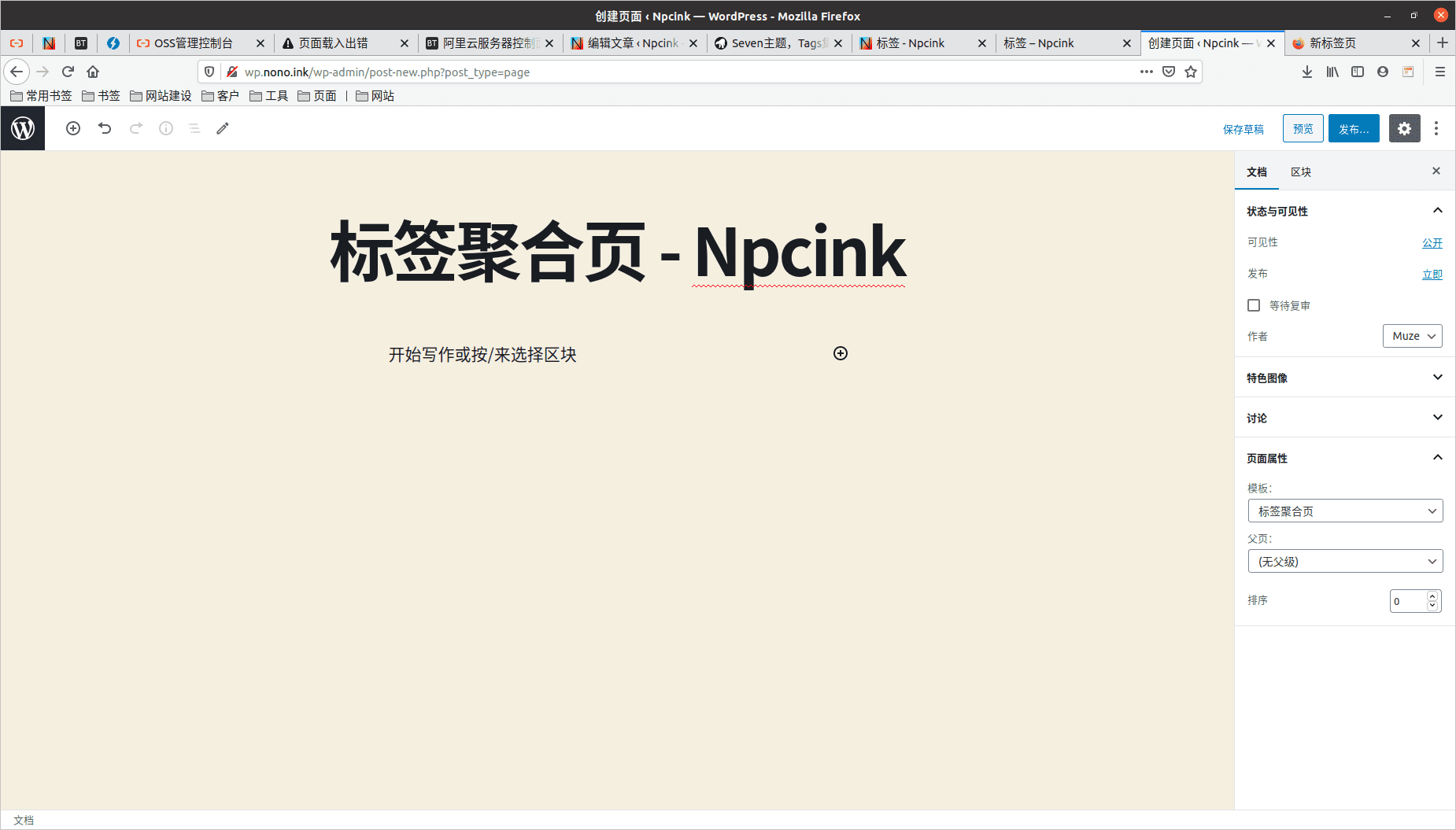Viewport: 1456px width, 830px height.
Task: Switch to the 区块 tab
Action: click(1300, 172)
